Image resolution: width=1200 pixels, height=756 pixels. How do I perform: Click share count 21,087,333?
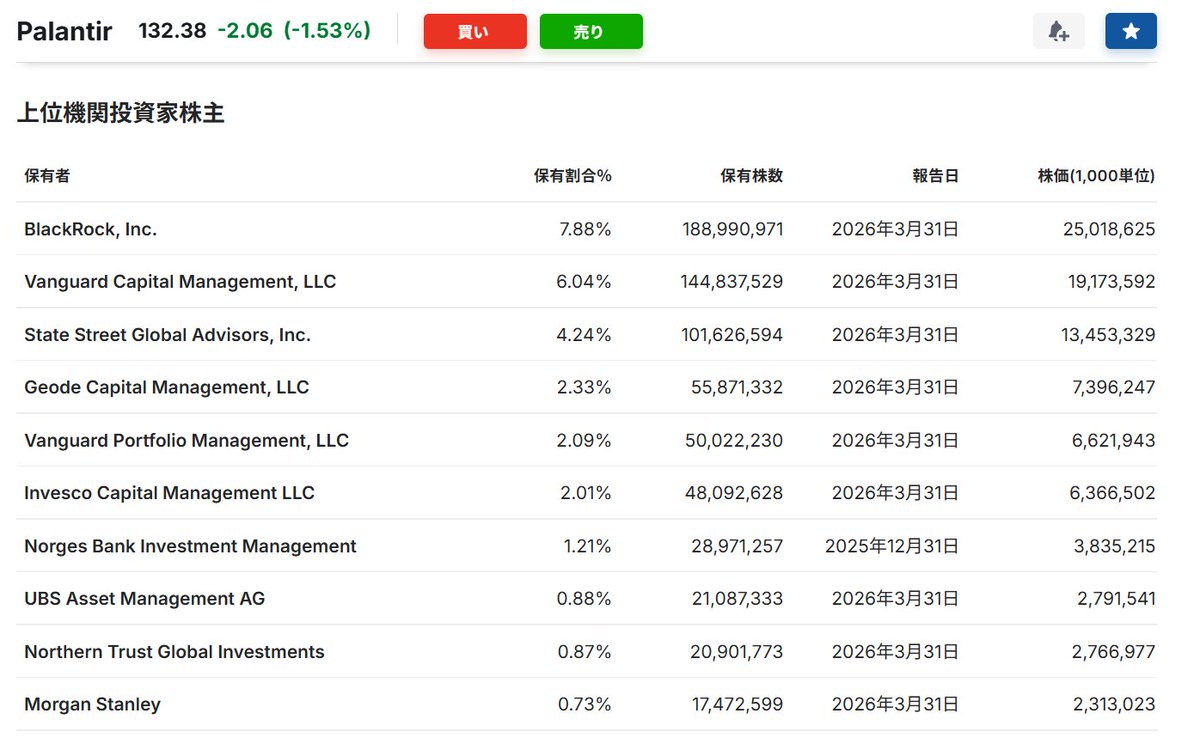(x=737, y=599)
